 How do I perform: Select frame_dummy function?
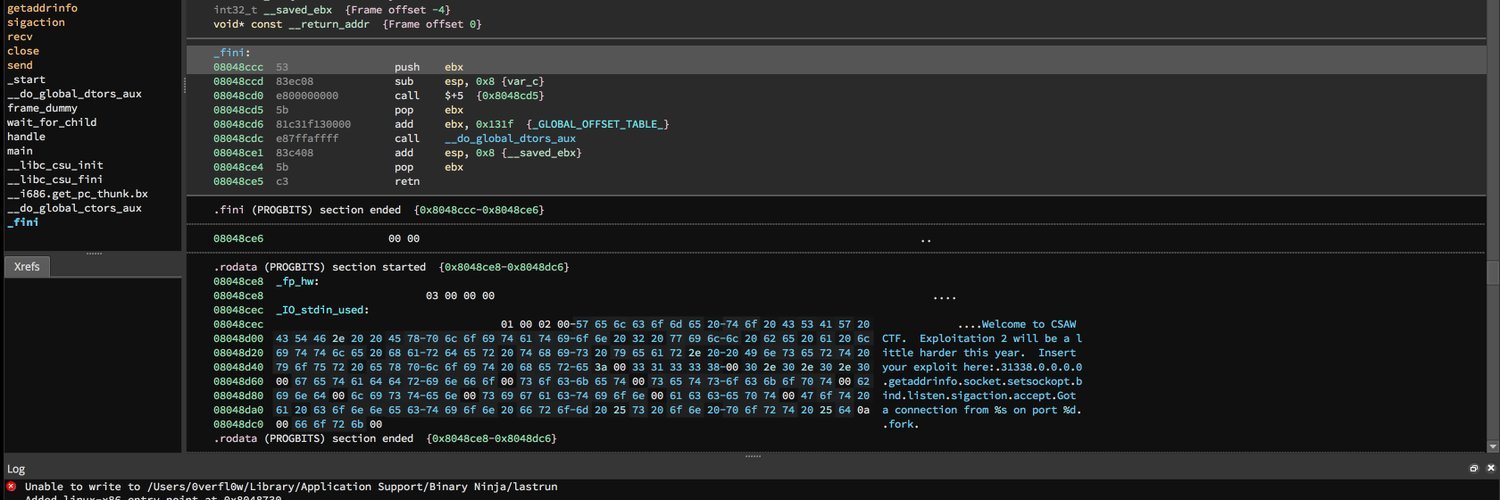click(x=42, y=108)
